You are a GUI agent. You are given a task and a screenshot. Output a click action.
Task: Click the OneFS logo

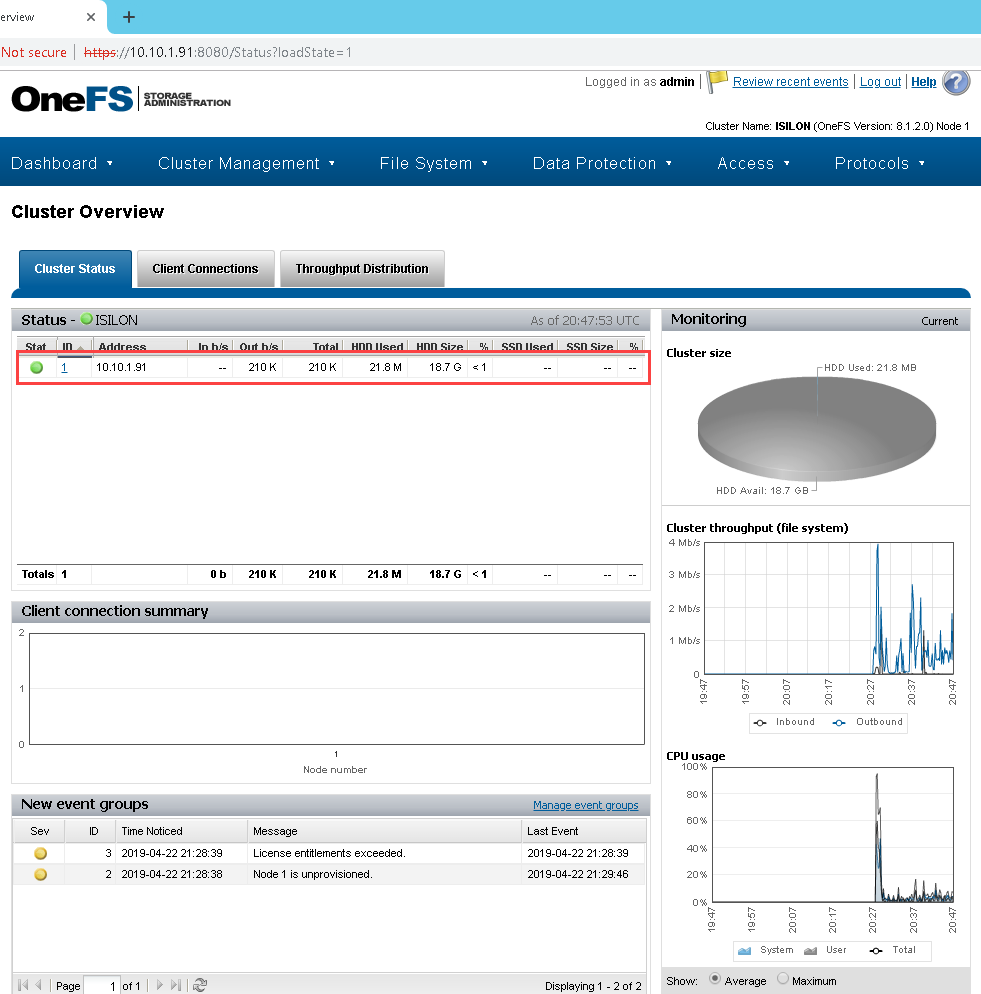tap(72, 99)
